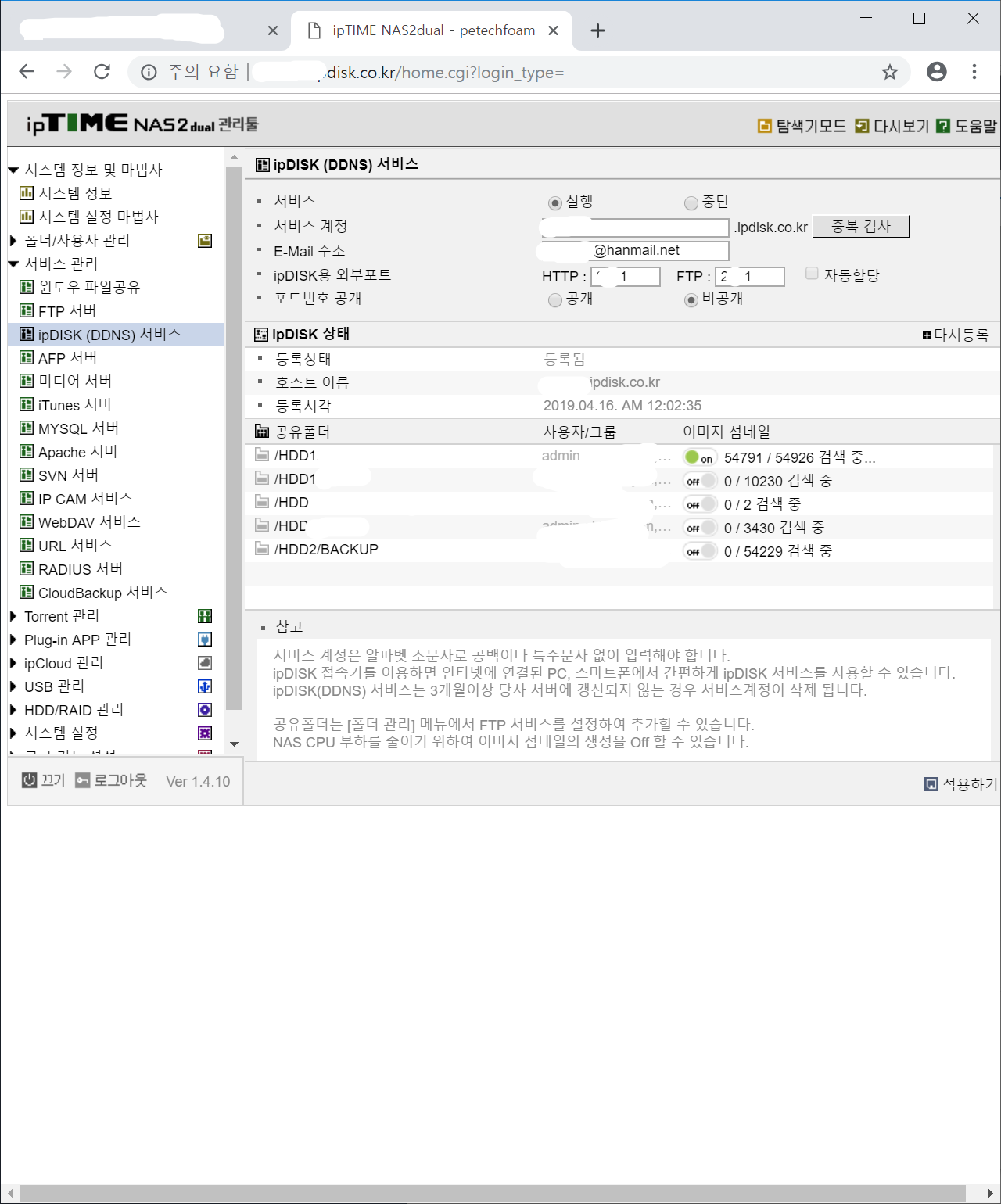Open the 도움말 help icon

coord(943,126)
